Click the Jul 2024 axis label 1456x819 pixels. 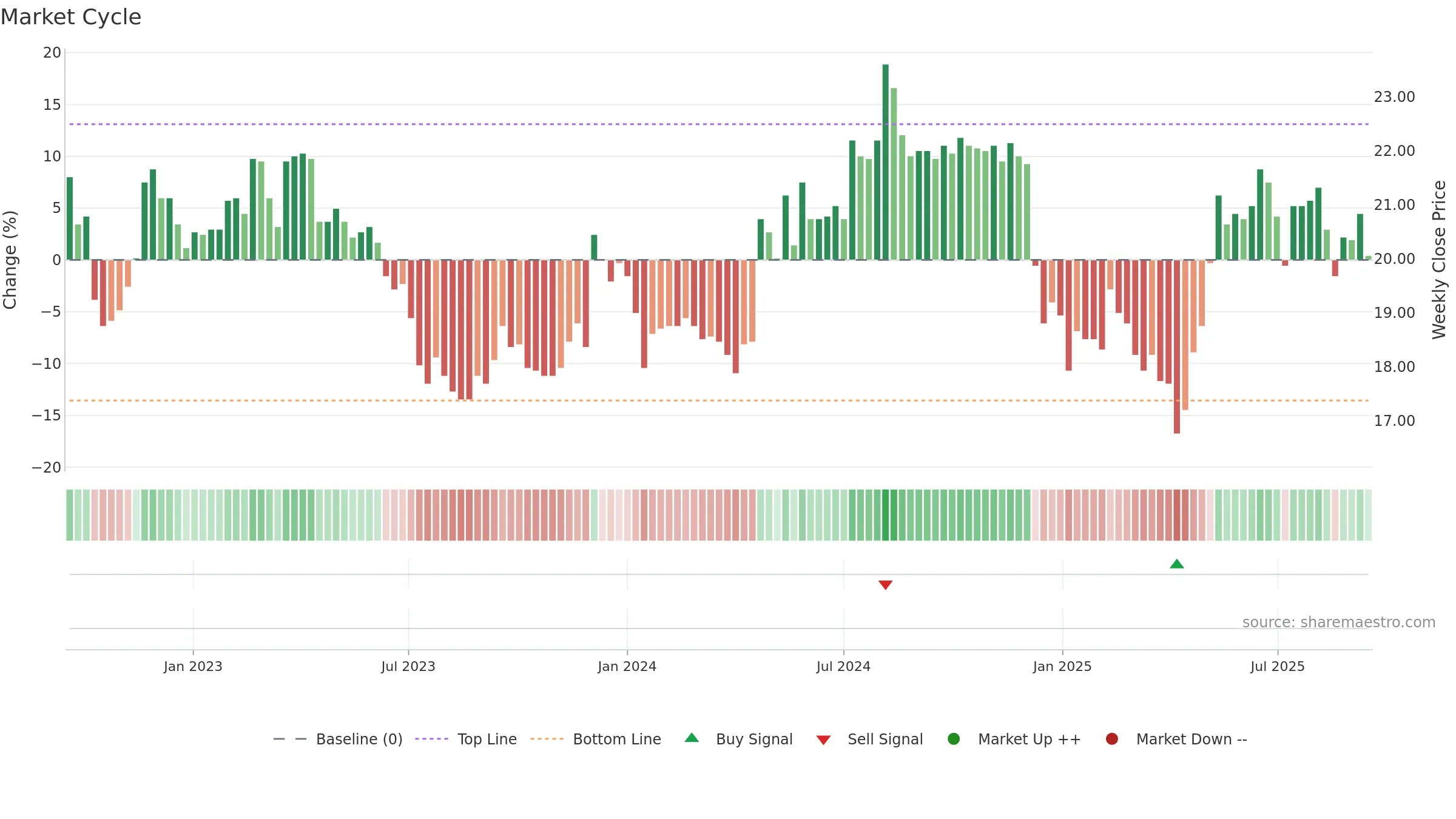844,667
